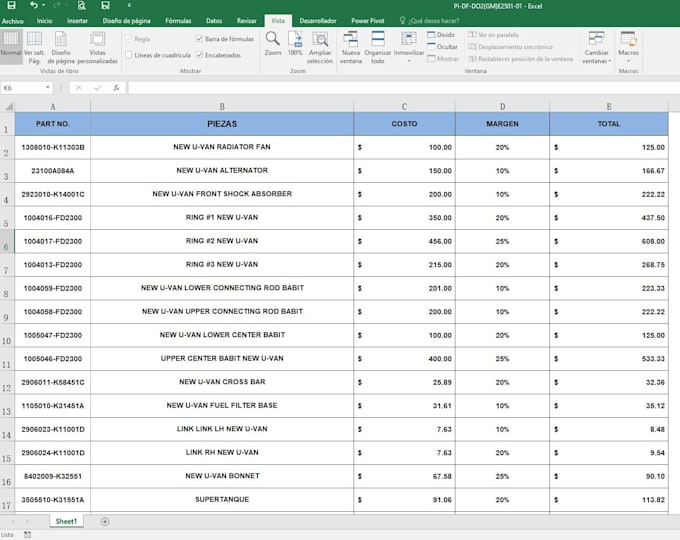
Task: Click into the formula bar
Action: [x=403, y=88]
